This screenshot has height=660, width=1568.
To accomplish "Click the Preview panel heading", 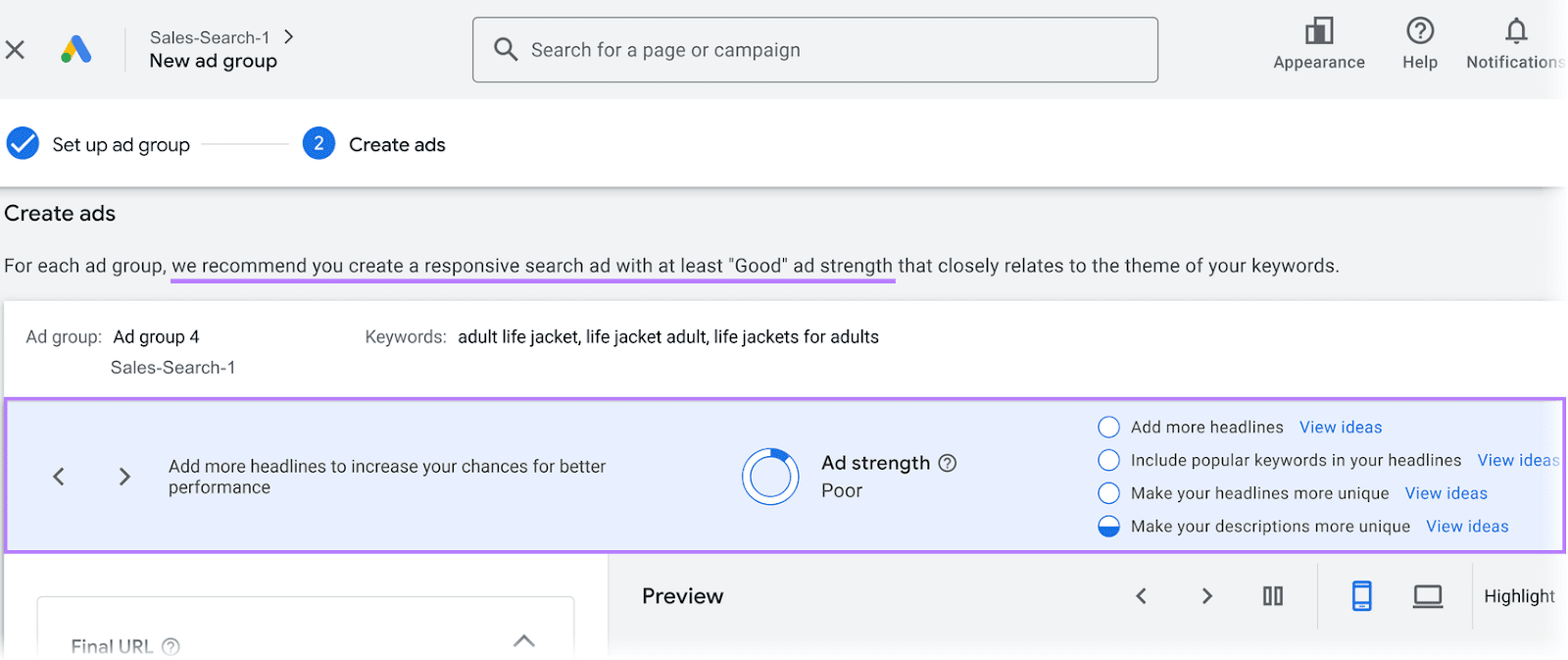I will point(682,596).
